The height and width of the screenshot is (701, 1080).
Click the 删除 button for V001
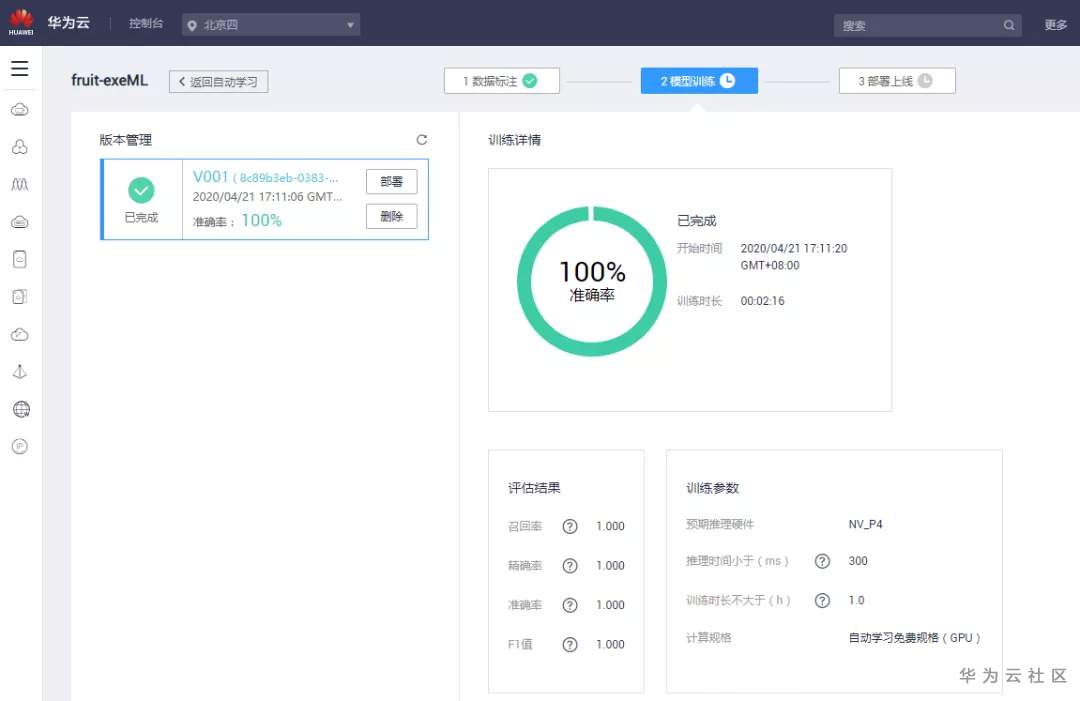pos(391,216)
